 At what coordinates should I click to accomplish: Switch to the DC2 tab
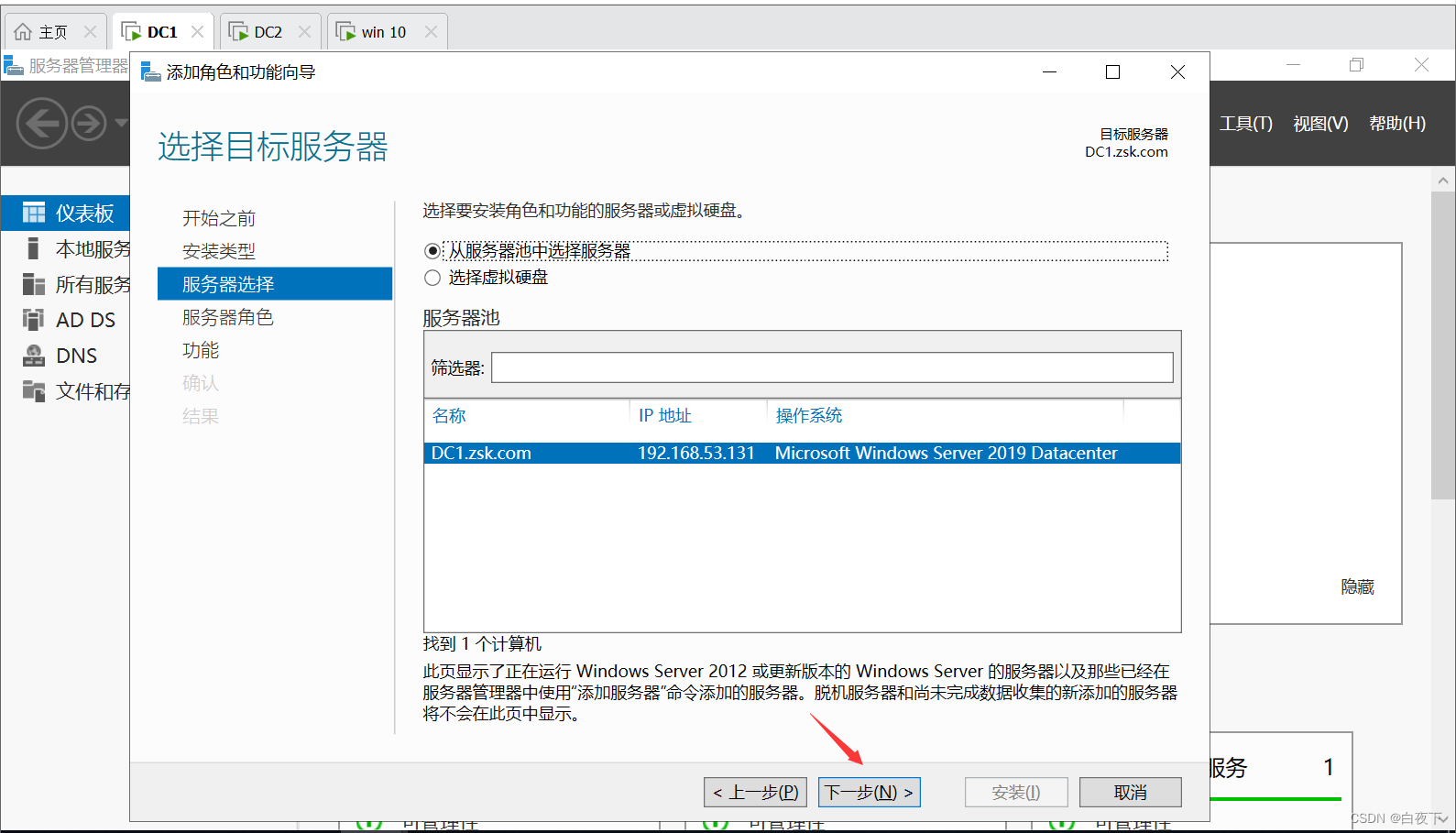pyautogui.click(x=268, y=32)
